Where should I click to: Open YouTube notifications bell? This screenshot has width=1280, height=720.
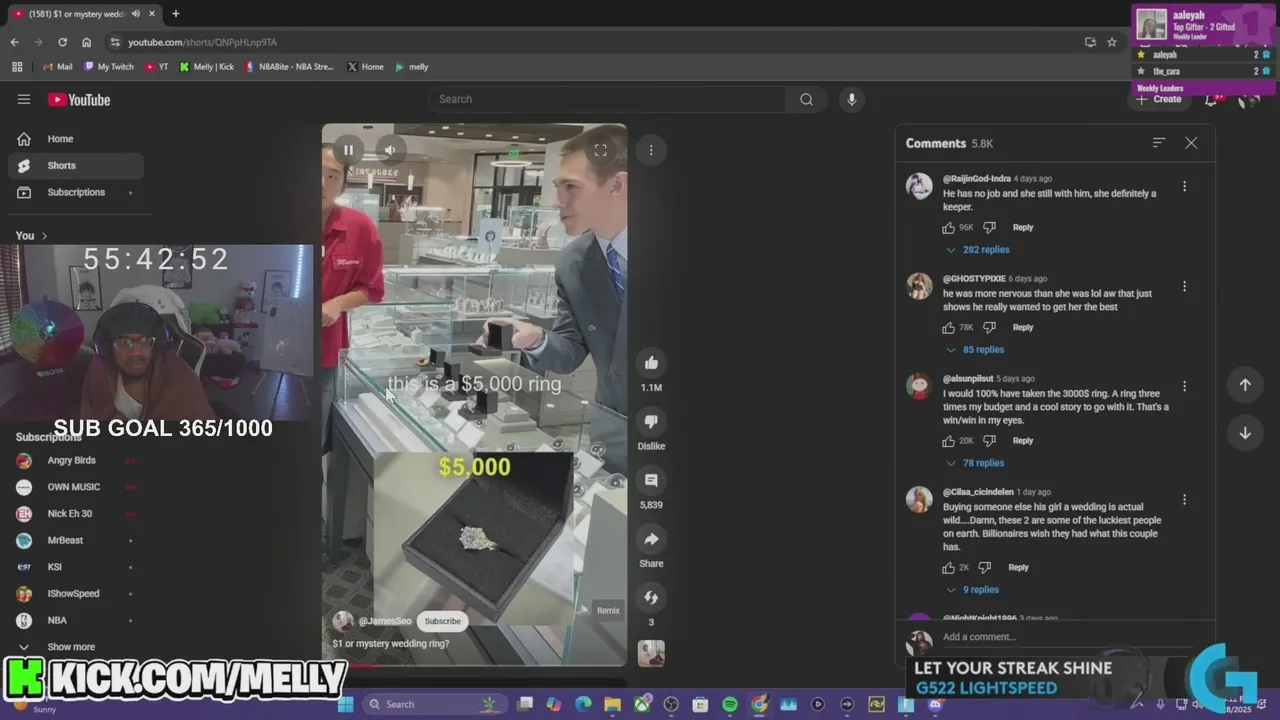pyautogui.click(x=1211, y=99)
